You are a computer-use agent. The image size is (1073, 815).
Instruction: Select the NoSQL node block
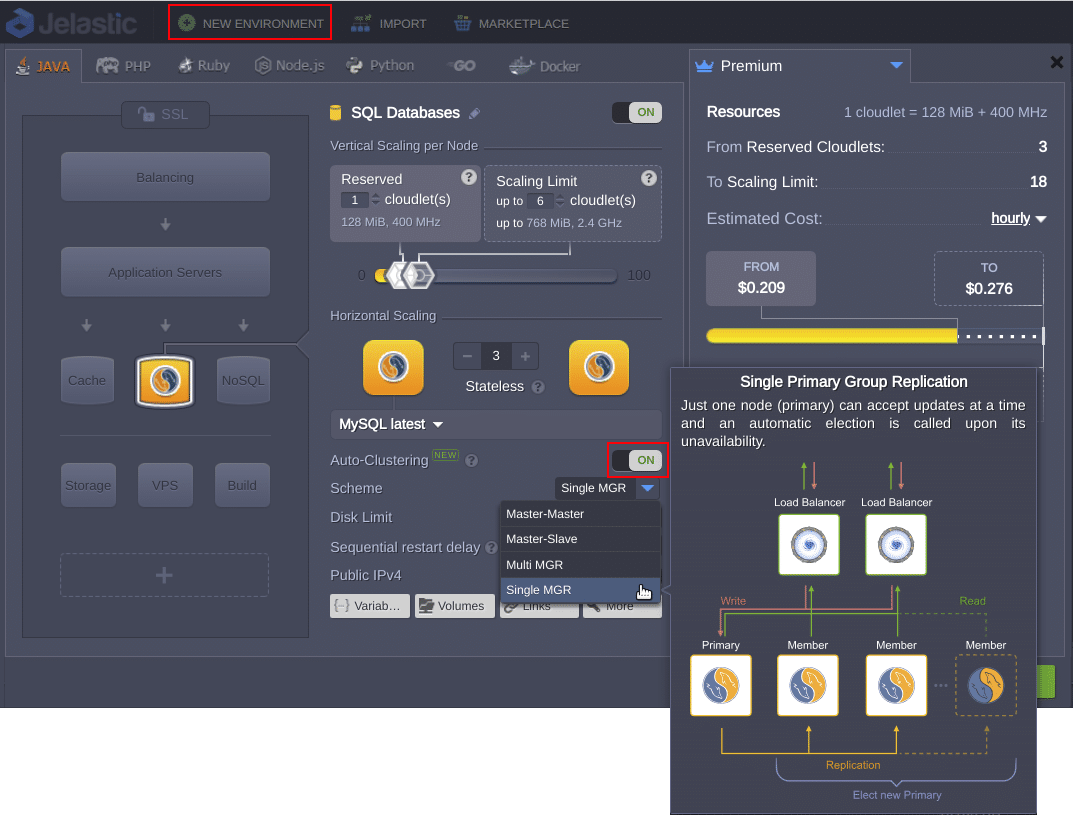pos(243,380)
